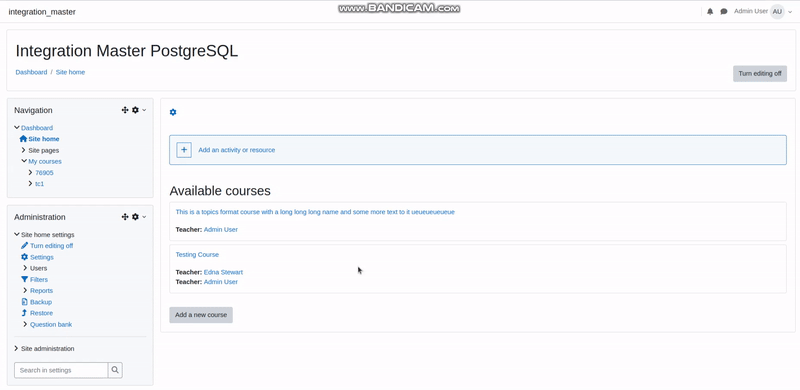800x390 pixels.
Task: Open Restore in Administration block
Action: pyautogui.click(x=41, y=313)
